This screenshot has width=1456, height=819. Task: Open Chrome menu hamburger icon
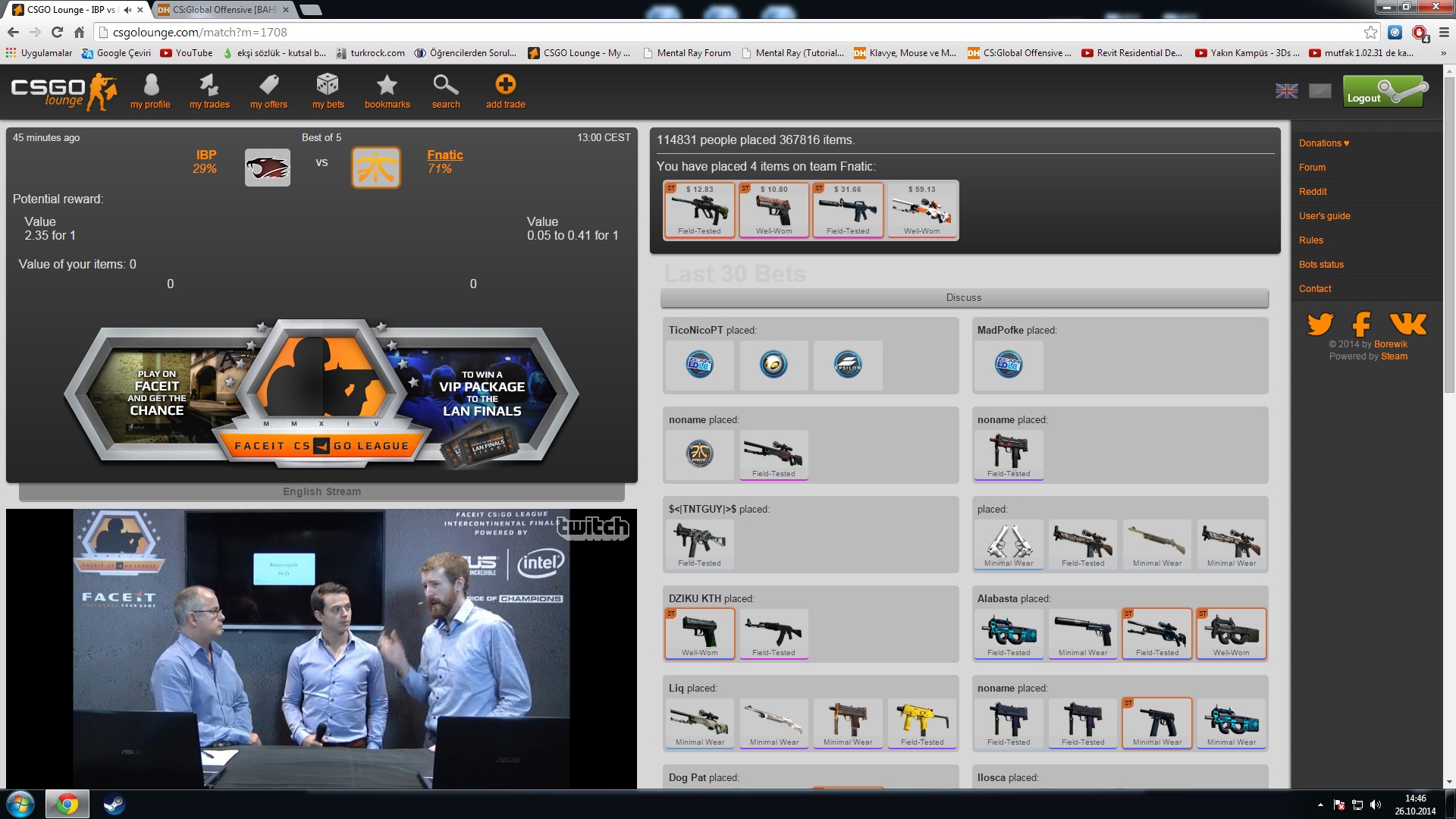[1444, 32]
